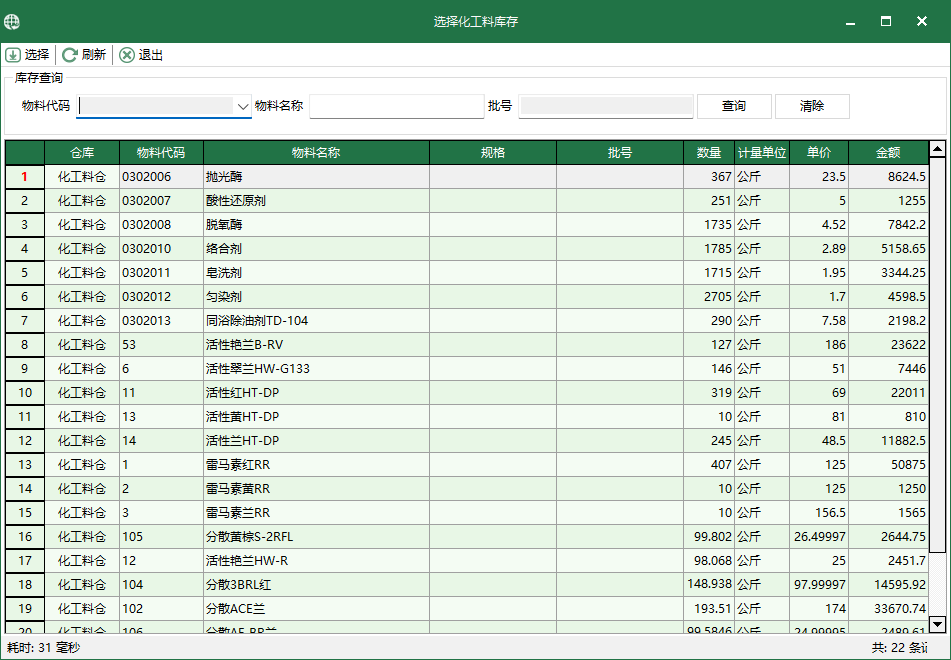951x660 pixels.
Task: Click the scrollbar up arrow
Action: [x=936, y=147]
